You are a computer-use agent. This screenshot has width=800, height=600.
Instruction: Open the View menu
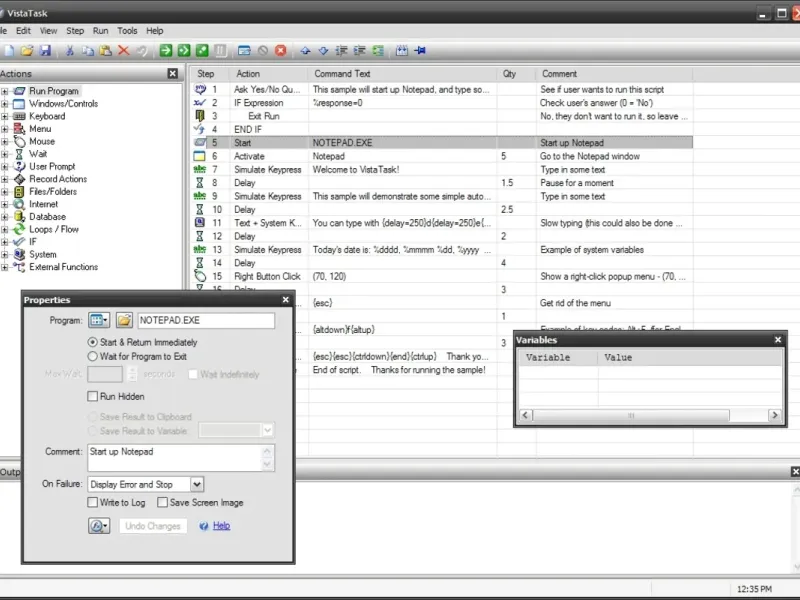(48, 31)
